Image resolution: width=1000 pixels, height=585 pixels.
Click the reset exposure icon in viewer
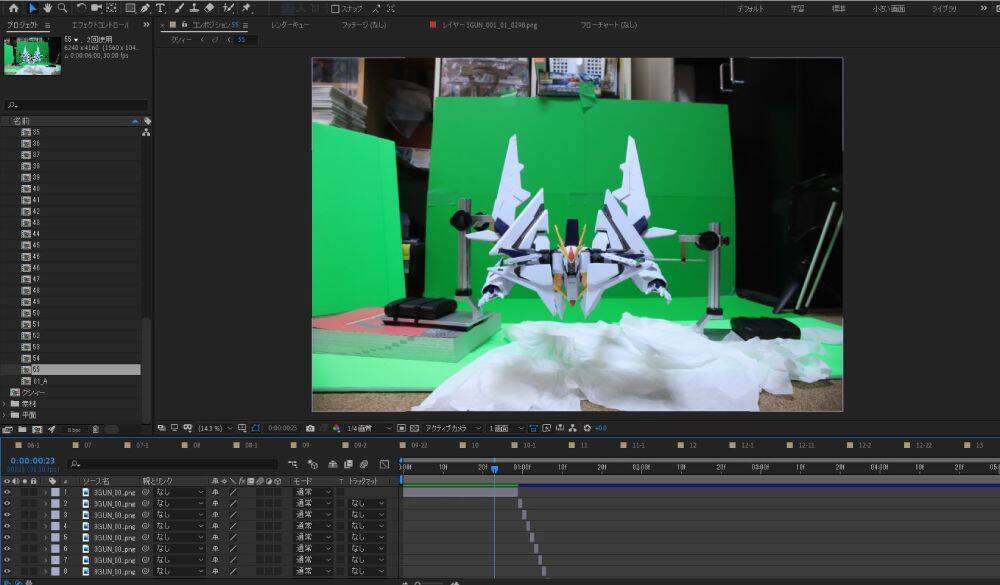(587, 428)
